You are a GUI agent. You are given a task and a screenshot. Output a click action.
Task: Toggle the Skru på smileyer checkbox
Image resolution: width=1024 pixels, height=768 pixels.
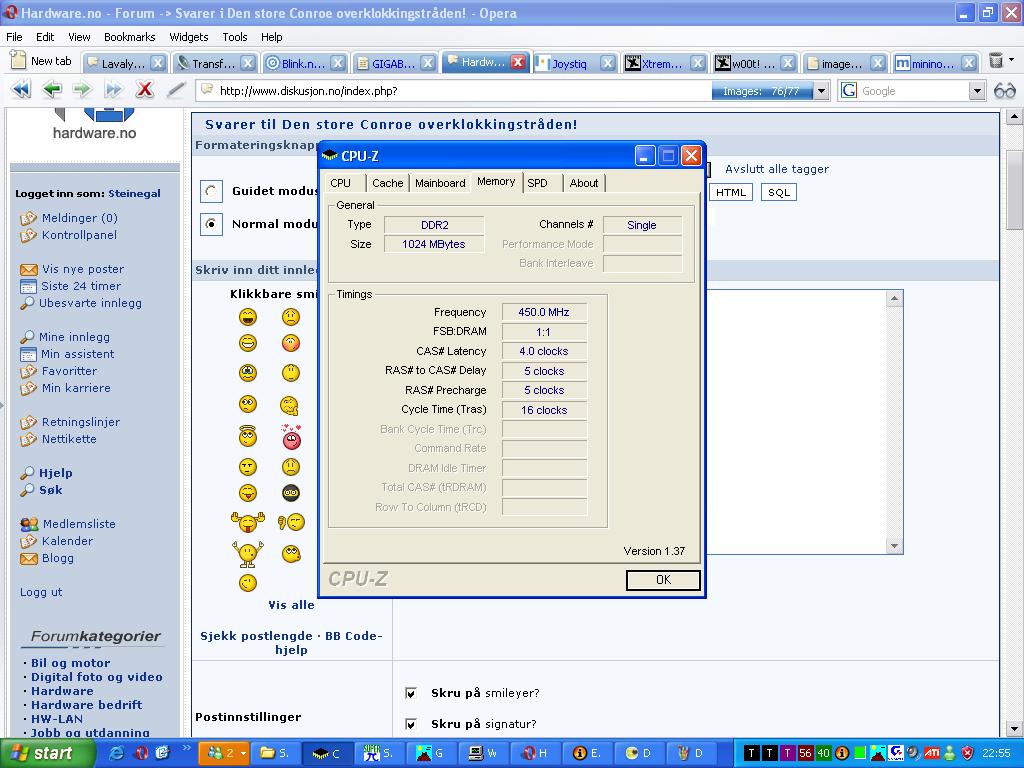point(410,693)
